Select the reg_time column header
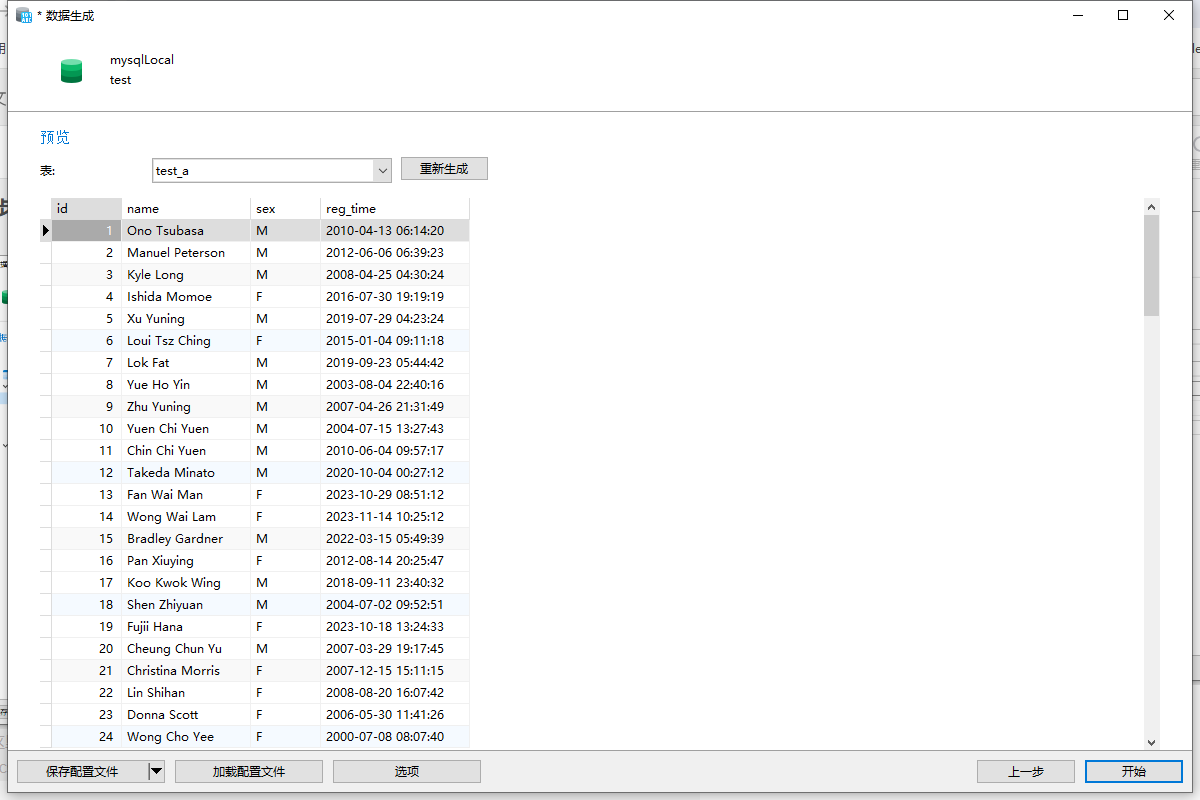This screenshot has height=800, width=1200. 395,208
